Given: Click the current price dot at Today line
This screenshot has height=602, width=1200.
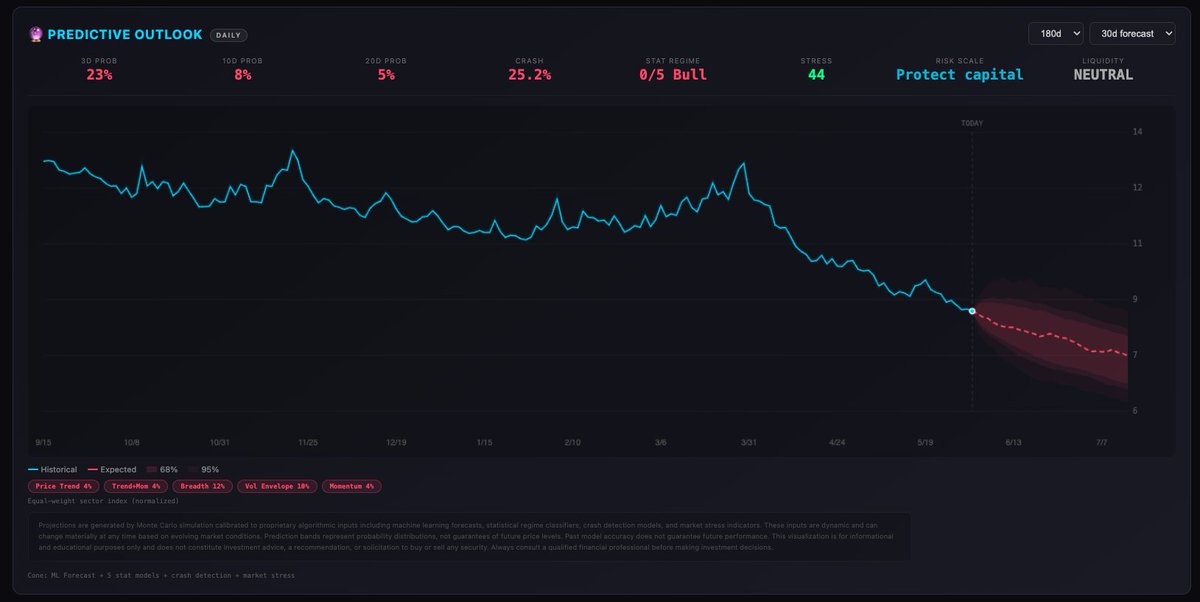Looking at the screenshot, I should (972, 311).
